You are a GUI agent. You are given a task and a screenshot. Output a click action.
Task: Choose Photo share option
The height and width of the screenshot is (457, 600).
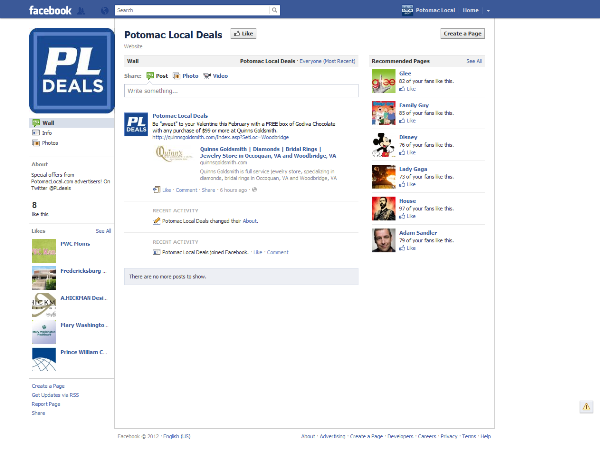[186, 76]
